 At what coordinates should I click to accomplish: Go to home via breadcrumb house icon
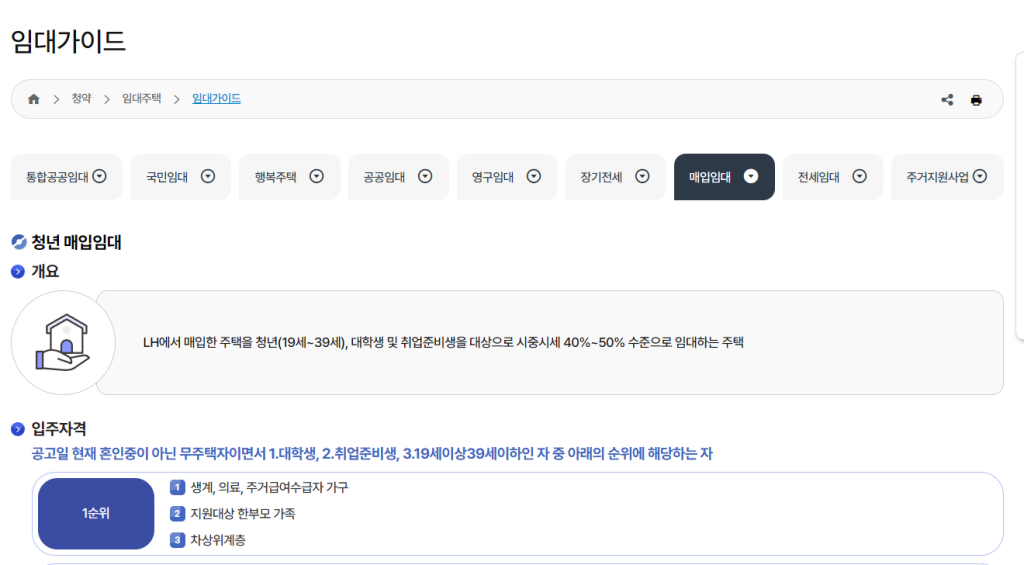pyautogui.click(x=34, y=99)
